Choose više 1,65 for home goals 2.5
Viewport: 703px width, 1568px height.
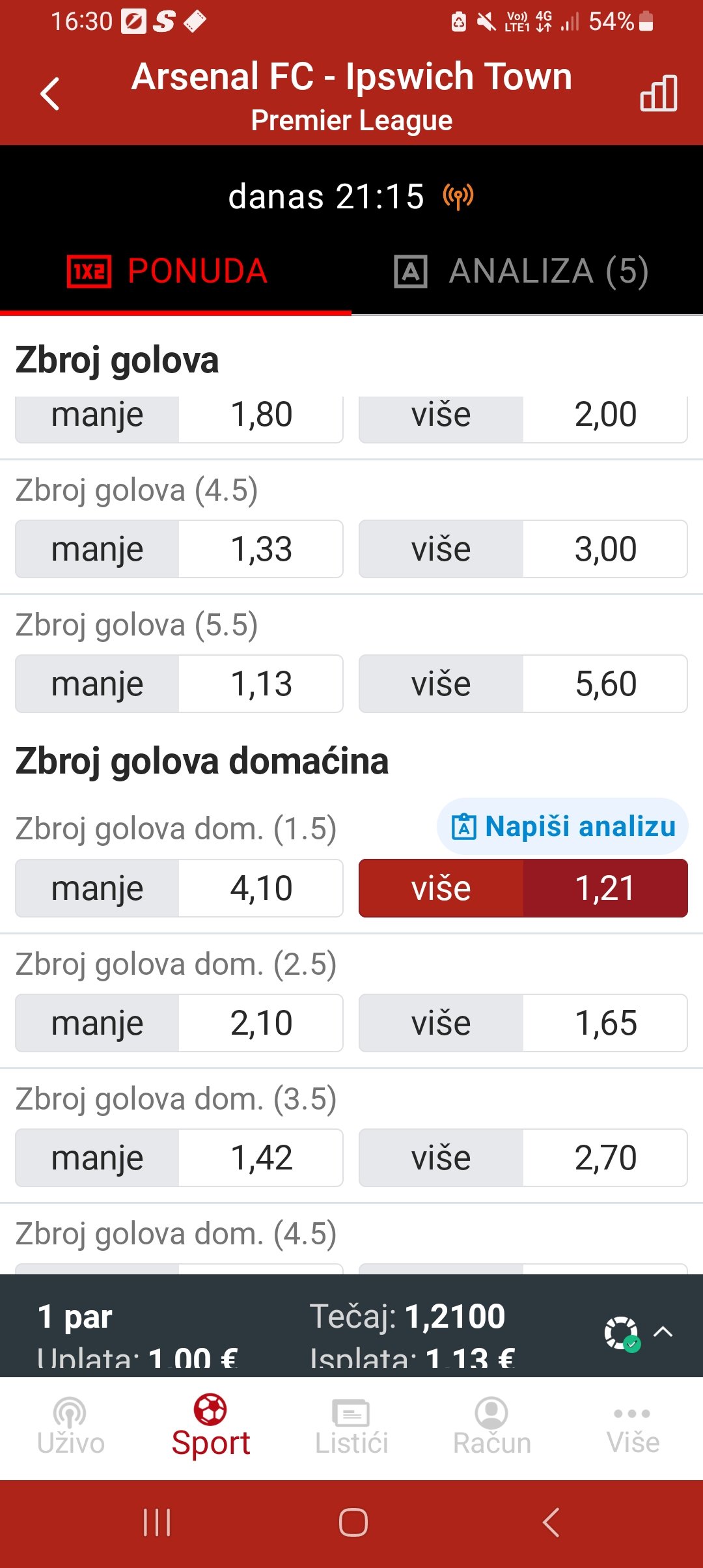click(523, 1023)
